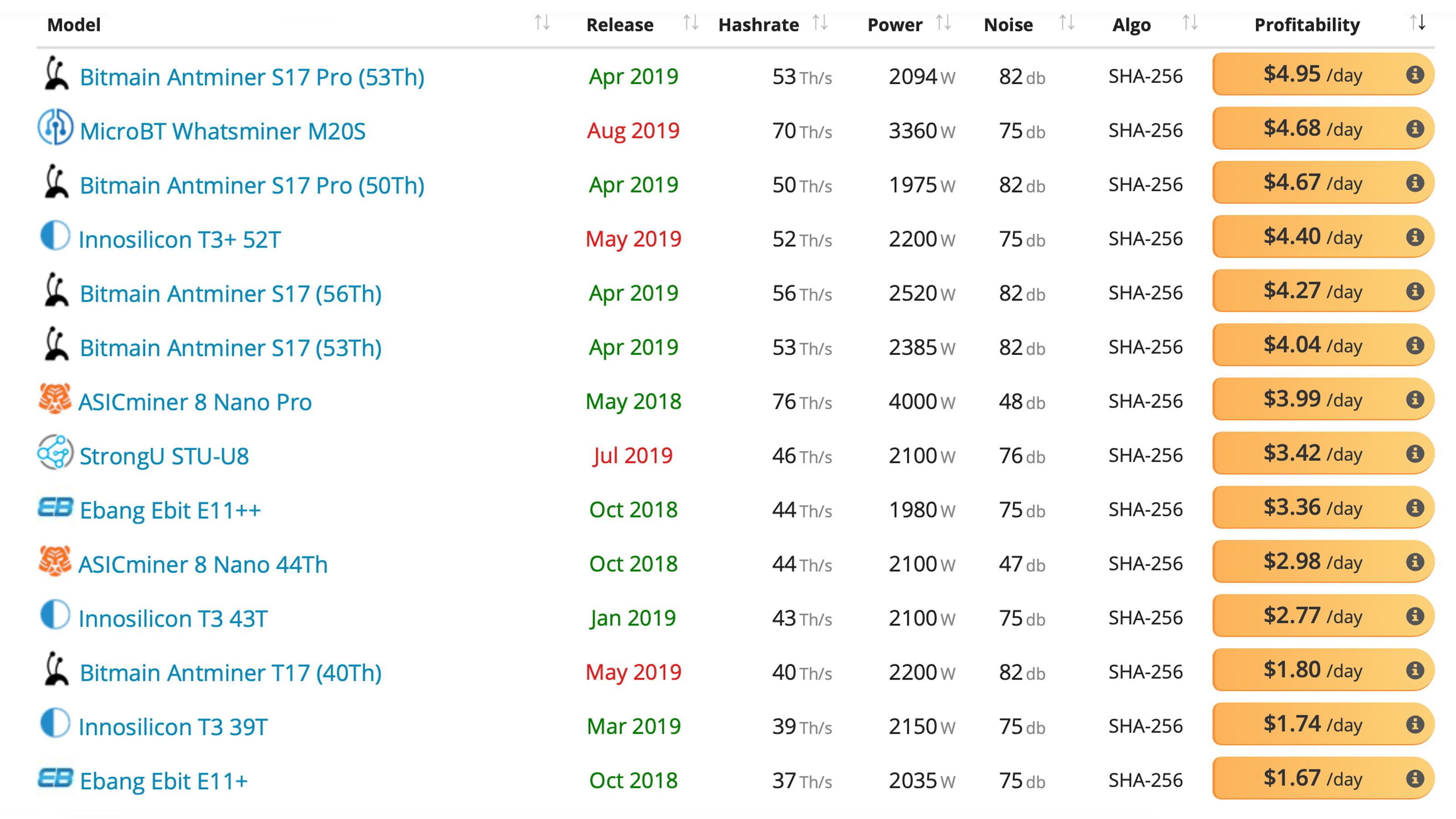Click the $4.68 /day profitability button
Image resolution: width=1456 pixels, height=819 pixels.
(x=1323, y=128)
